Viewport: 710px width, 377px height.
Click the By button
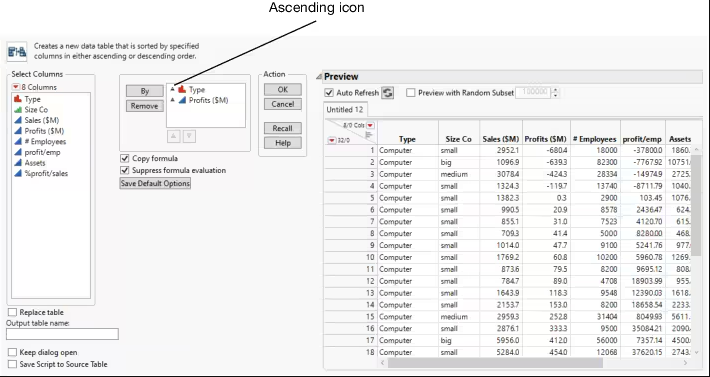[144, 91]
